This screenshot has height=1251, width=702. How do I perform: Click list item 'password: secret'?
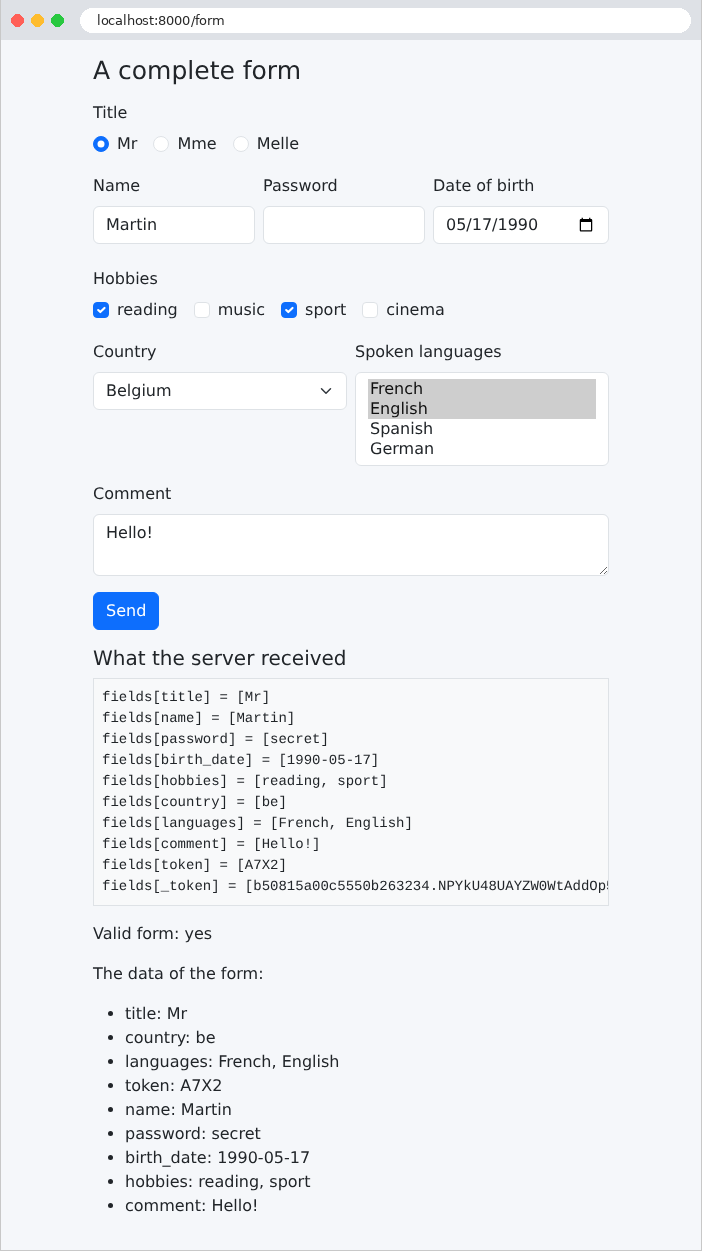[193, 1134]
